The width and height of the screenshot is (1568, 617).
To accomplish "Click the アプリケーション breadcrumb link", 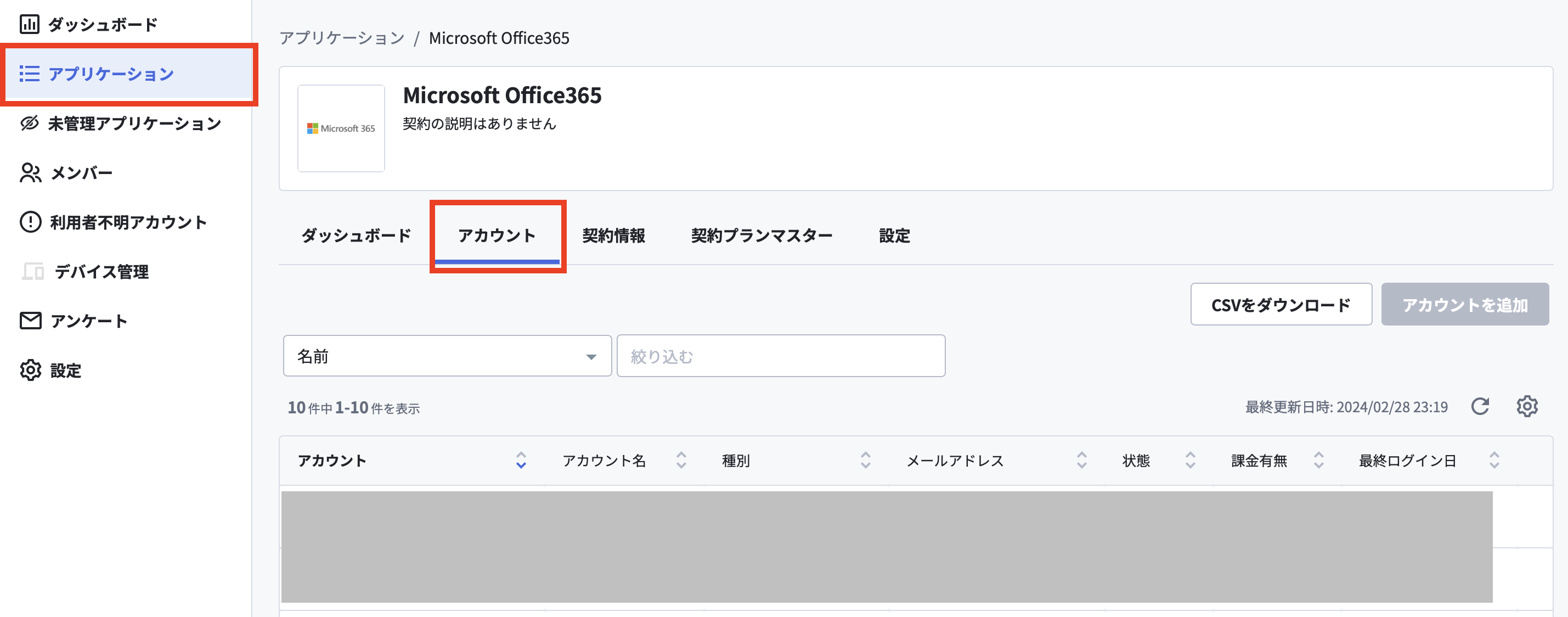I will point(342,38).
